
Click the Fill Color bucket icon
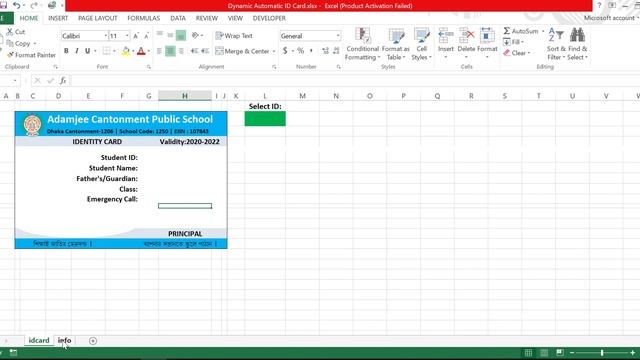coord(126,51)
